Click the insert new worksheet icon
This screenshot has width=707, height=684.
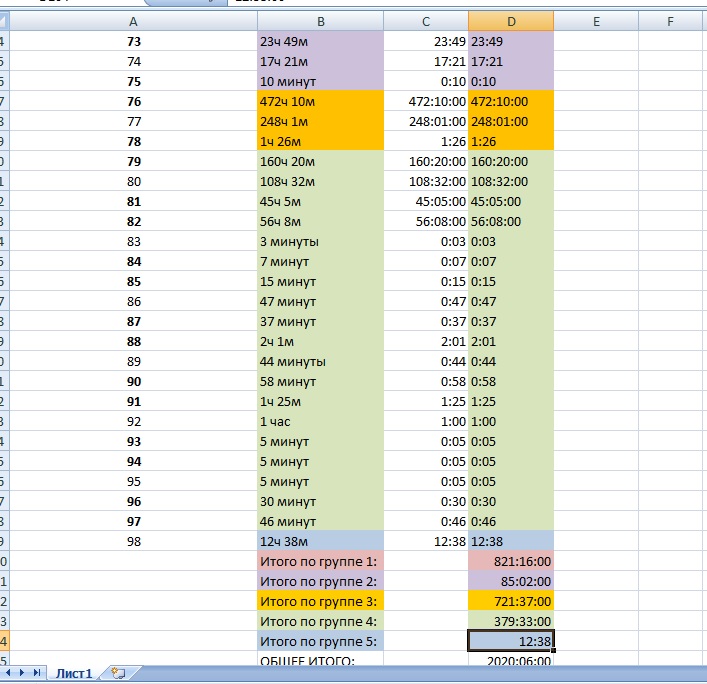pos(118,674)
